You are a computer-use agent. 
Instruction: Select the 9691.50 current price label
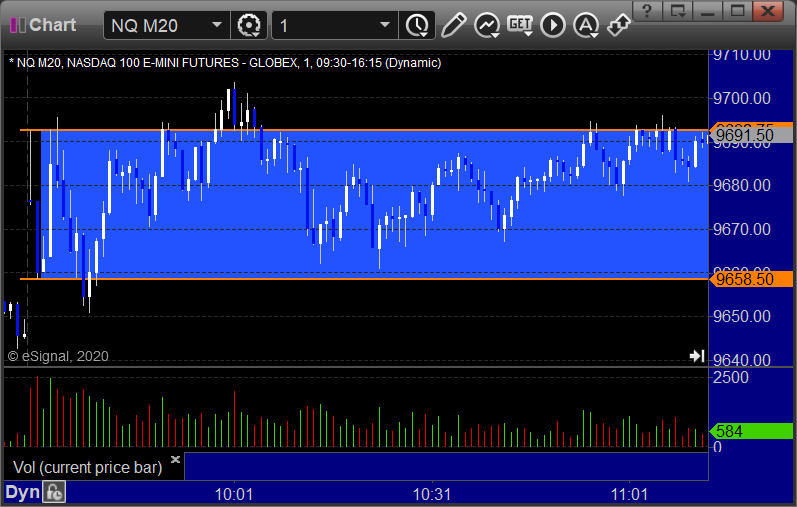751,135
